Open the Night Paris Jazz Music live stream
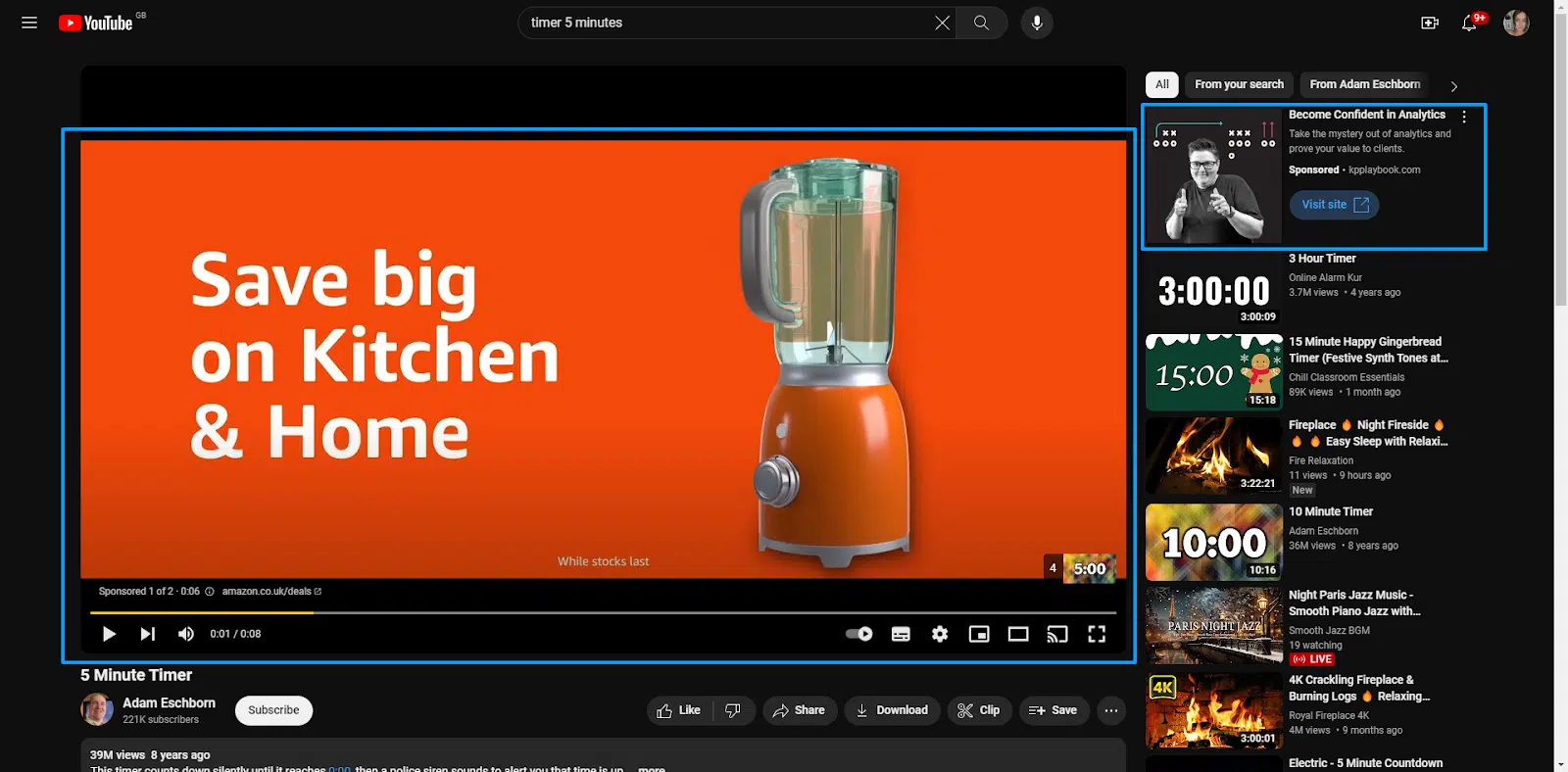 1214,625
